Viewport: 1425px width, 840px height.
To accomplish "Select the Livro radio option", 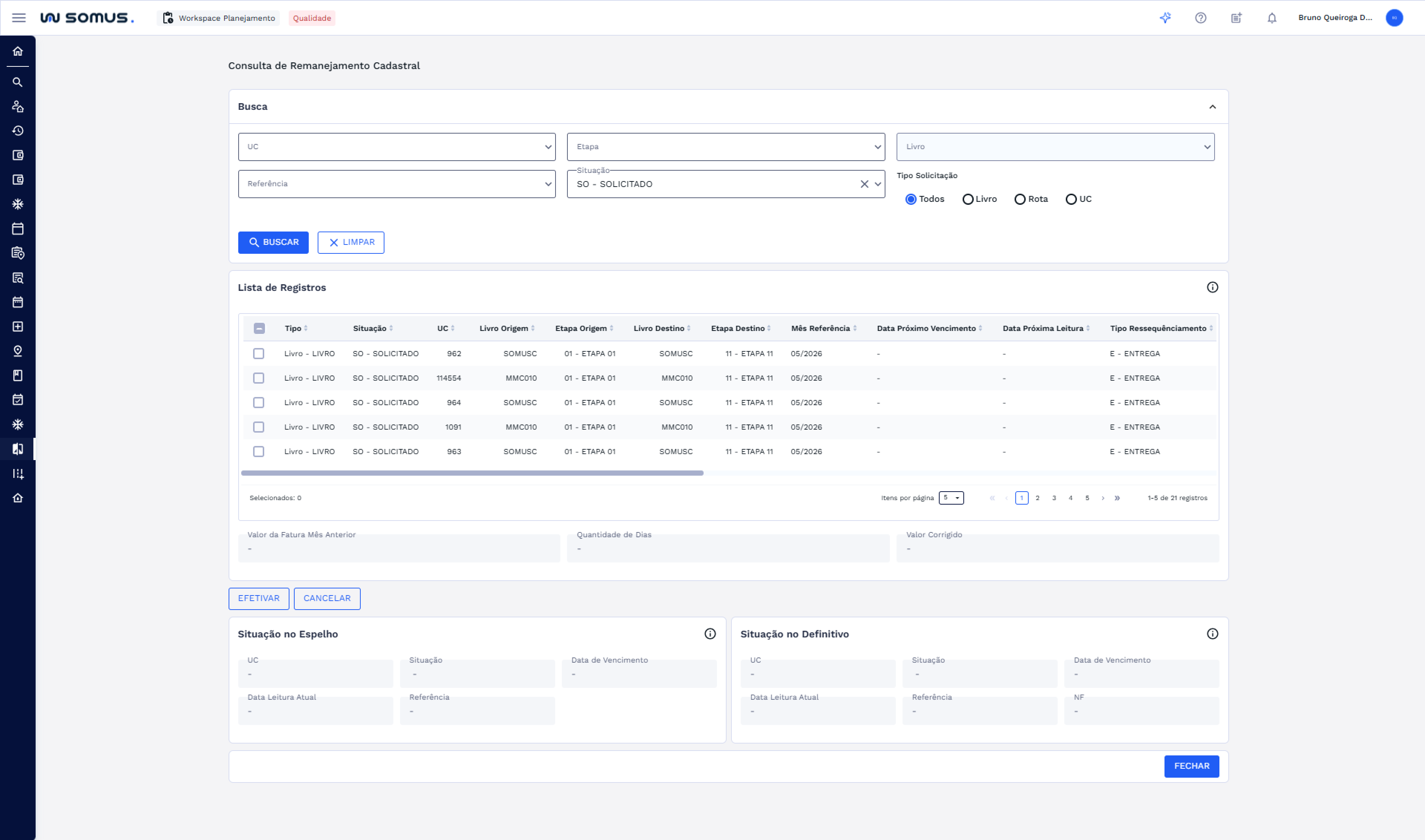I will point(968,199).
